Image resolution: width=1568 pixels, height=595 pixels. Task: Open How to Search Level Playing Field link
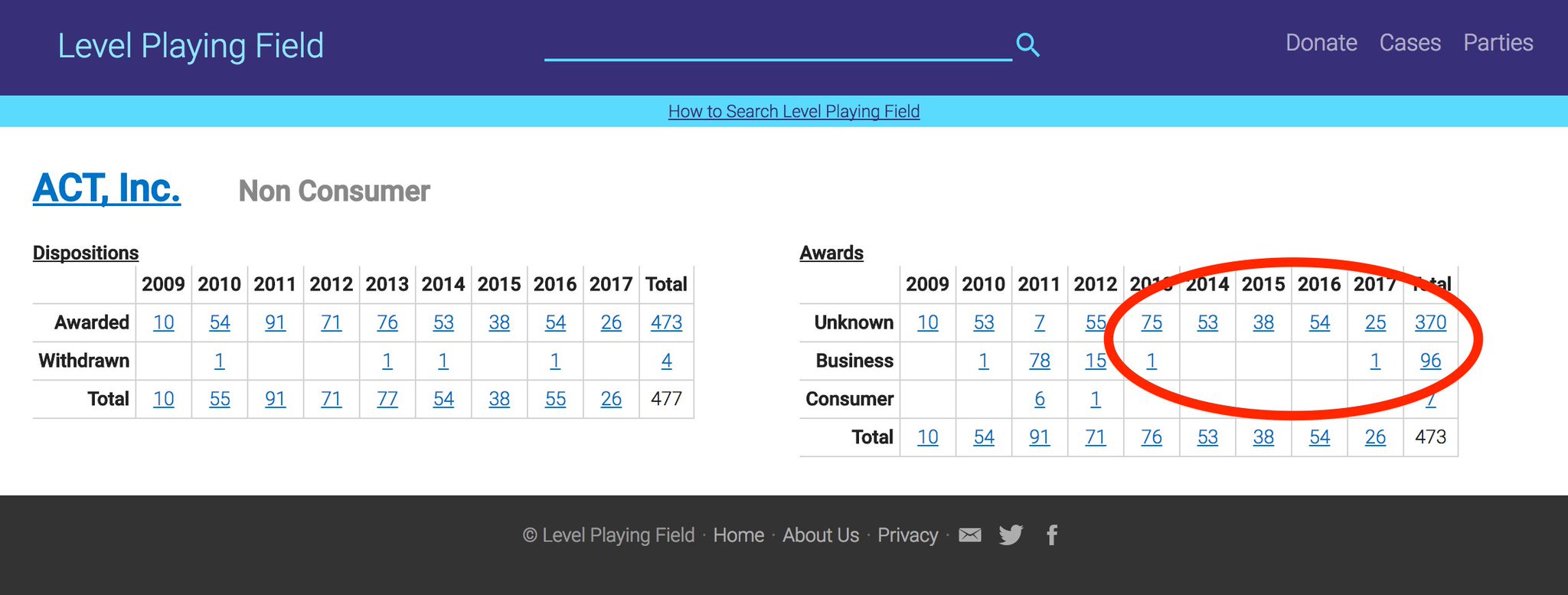[794, 112]
